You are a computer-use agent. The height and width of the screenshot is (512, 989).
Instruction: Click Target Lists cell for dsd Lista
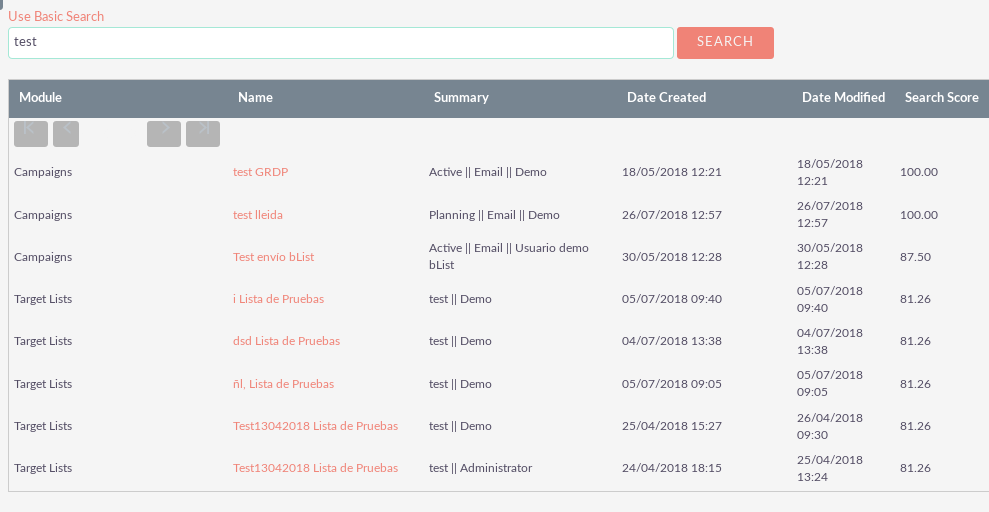(x=43, y=341)
